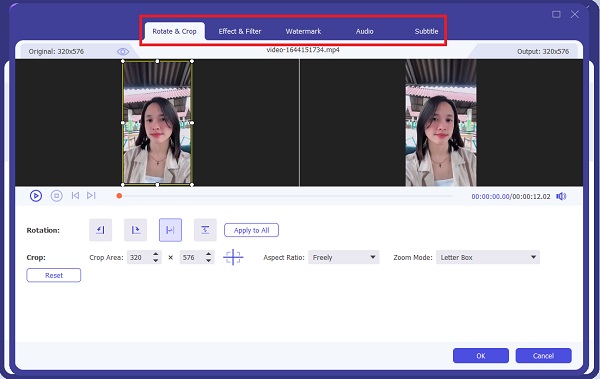Switch to Effect & Filter tab

tap(240, 31)
